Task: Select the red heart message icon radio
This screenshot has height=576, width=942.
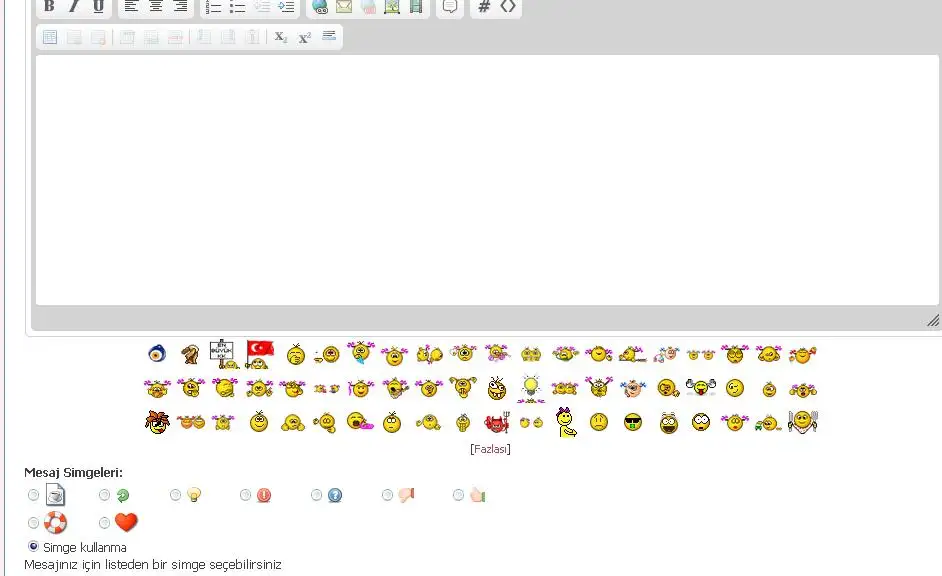Action: (x=105, y=523)
